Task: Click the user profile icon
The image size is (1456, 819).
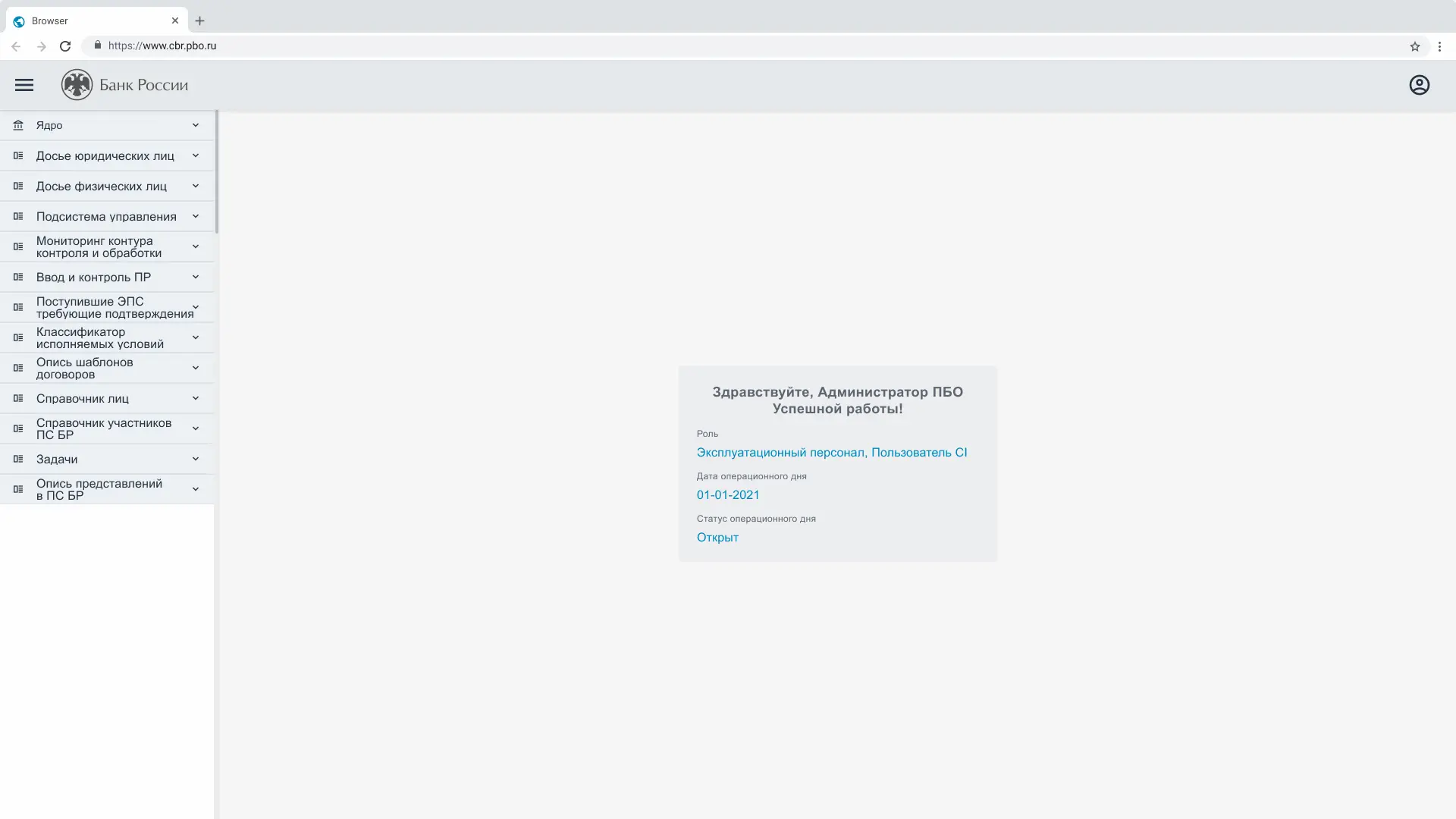Action: pyautogui.click(x=1419, y=84)
